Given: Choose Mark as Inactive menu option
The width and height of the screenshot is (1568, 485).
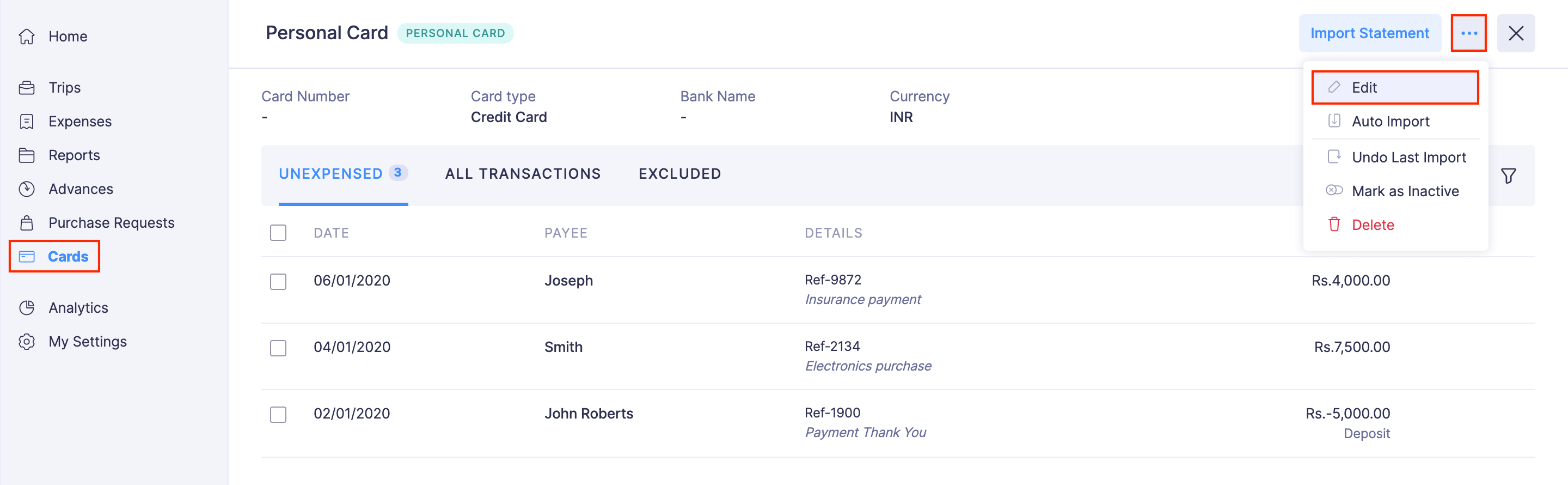Looking at the screenshot, I should click(x=1404, y=191).
